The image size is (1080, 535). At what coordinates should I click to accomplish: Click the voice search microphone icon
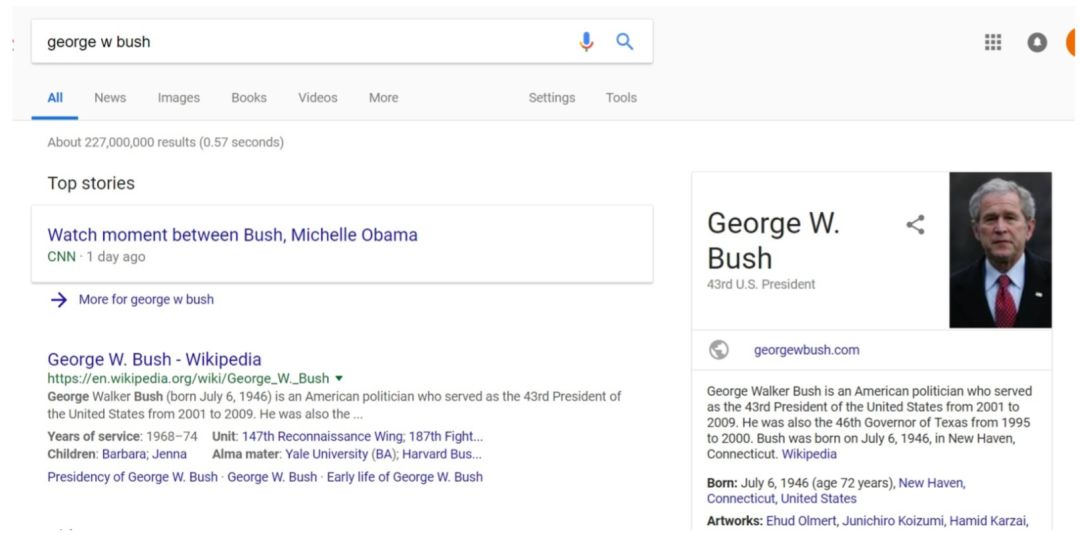coord(586,41)
